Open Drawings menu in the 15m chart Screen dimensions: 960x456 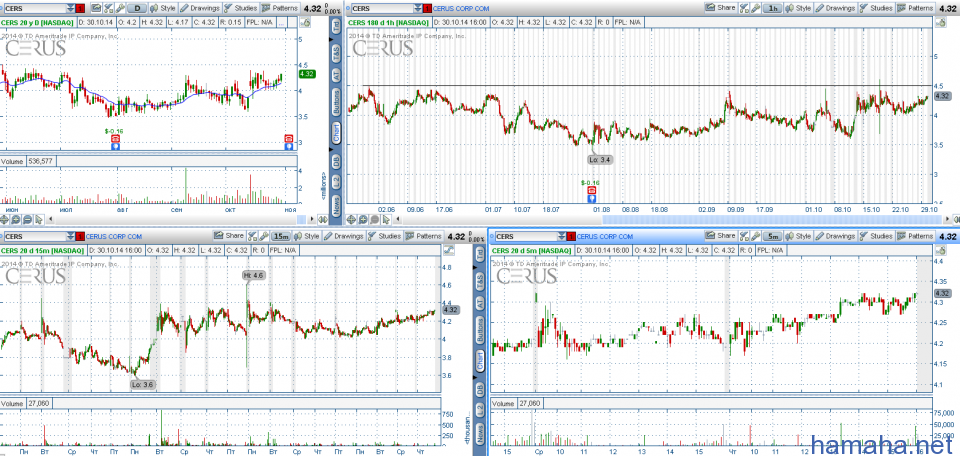pyautogui.click(x=345, y=236)
